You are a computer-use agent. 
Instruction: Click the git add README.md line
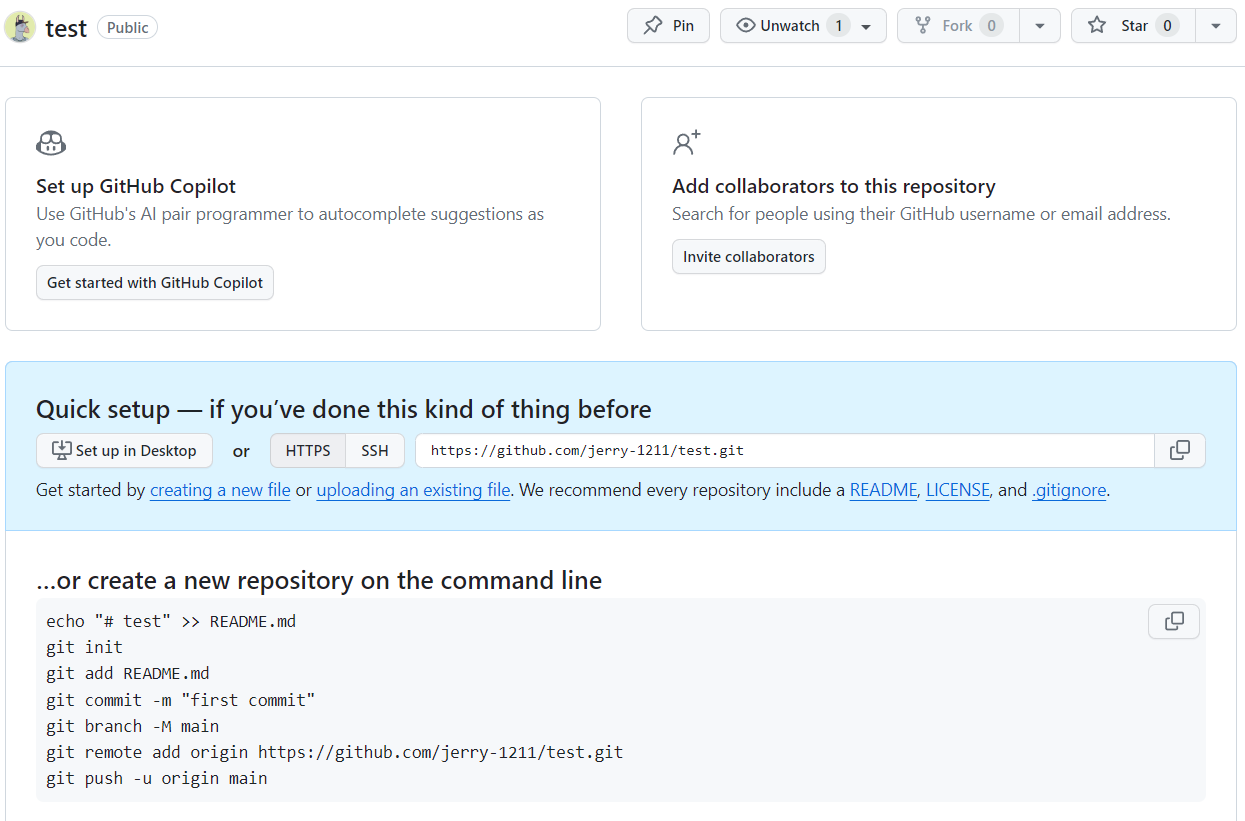tap(128, 673)
